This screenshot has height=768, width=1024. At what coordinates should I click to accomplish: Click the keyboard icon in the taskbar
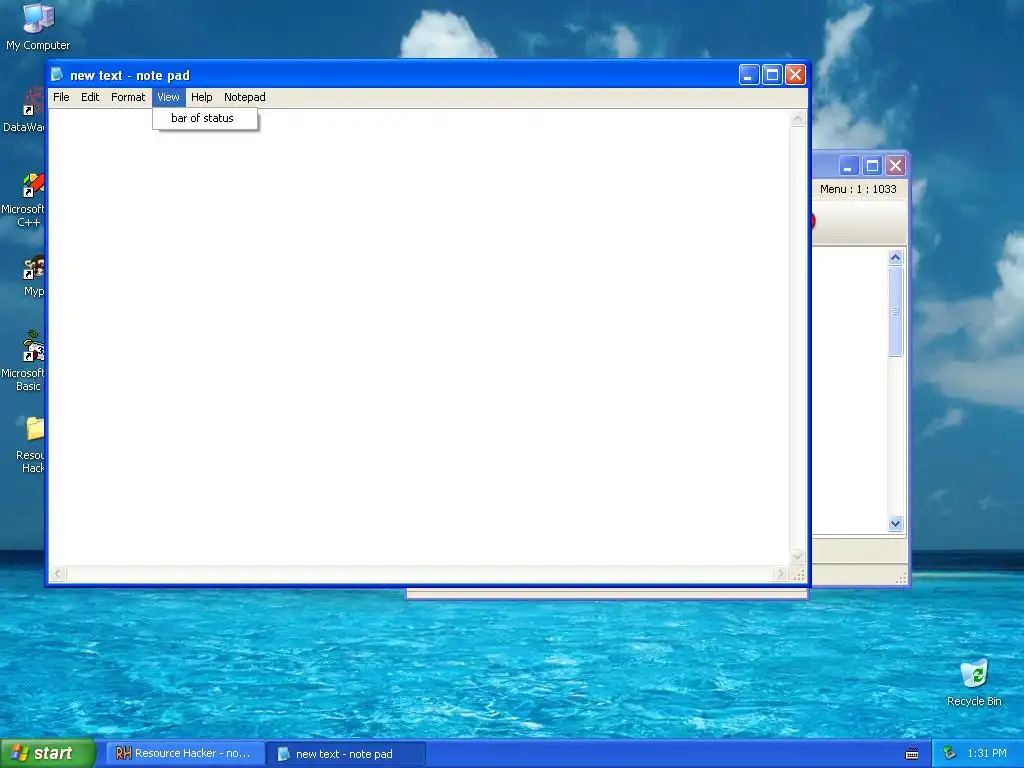pos(912,754)
